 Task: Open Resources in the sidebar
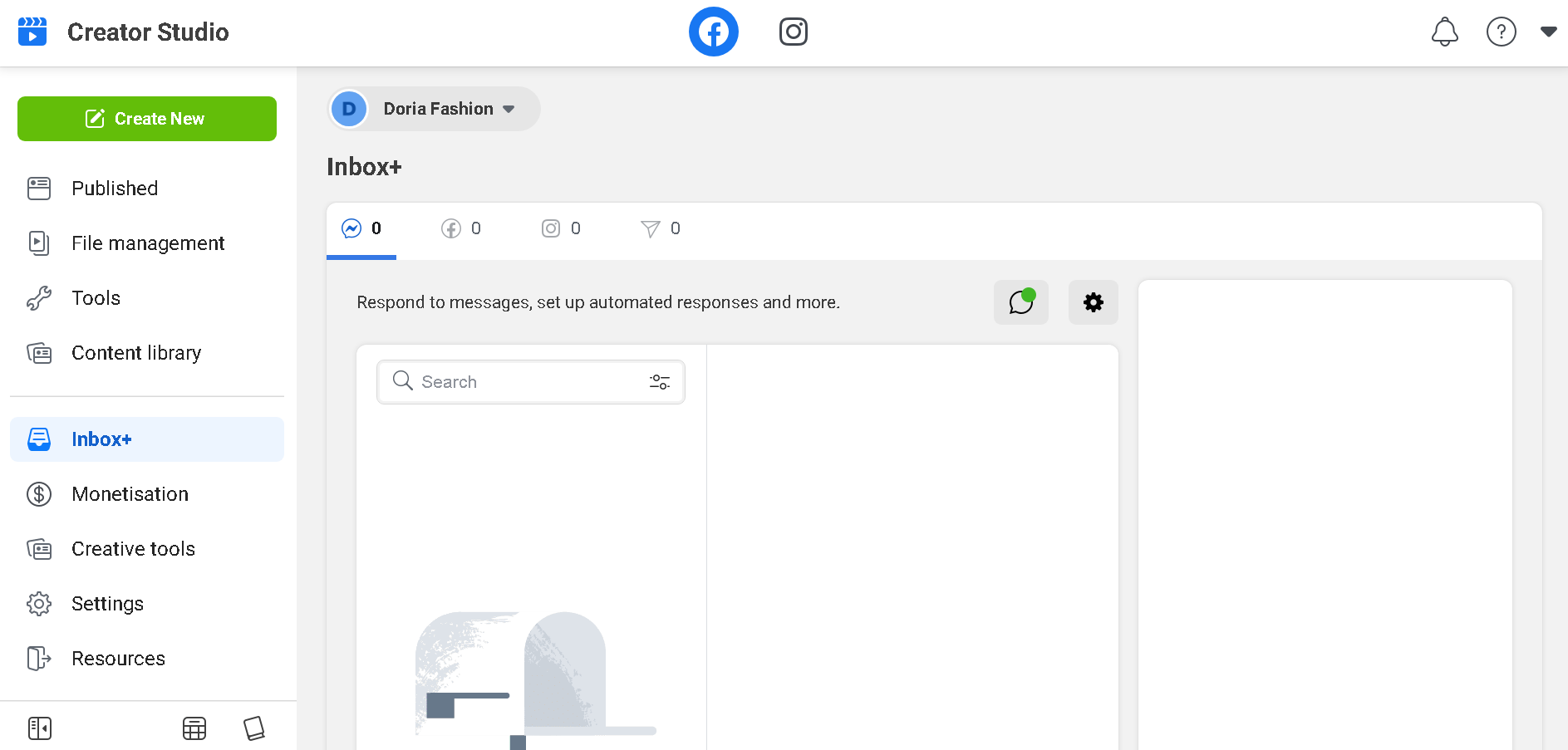(x=147, y=659)
